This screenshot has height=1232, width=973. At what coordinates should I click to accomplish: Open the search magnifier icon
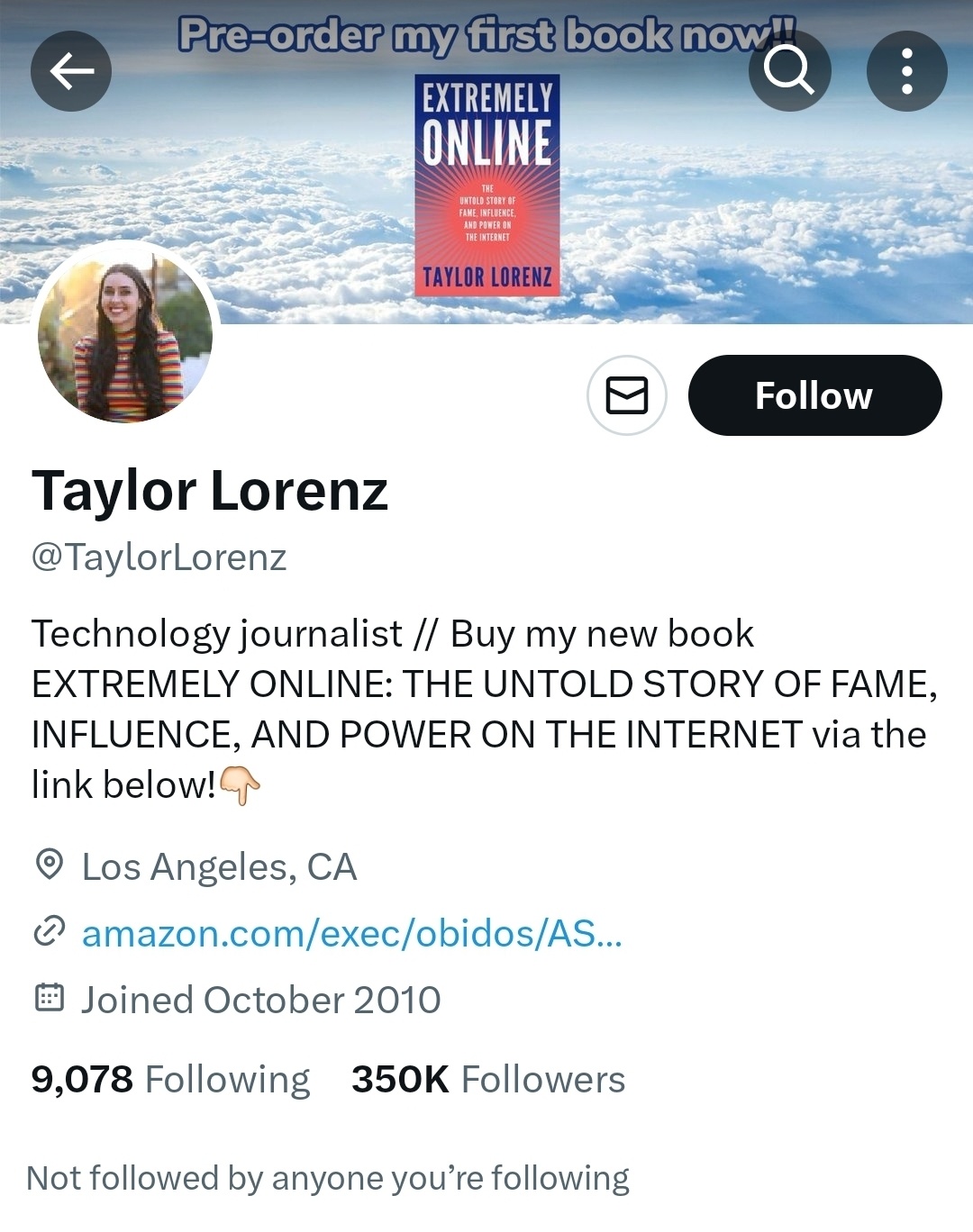tap(789, 71)
